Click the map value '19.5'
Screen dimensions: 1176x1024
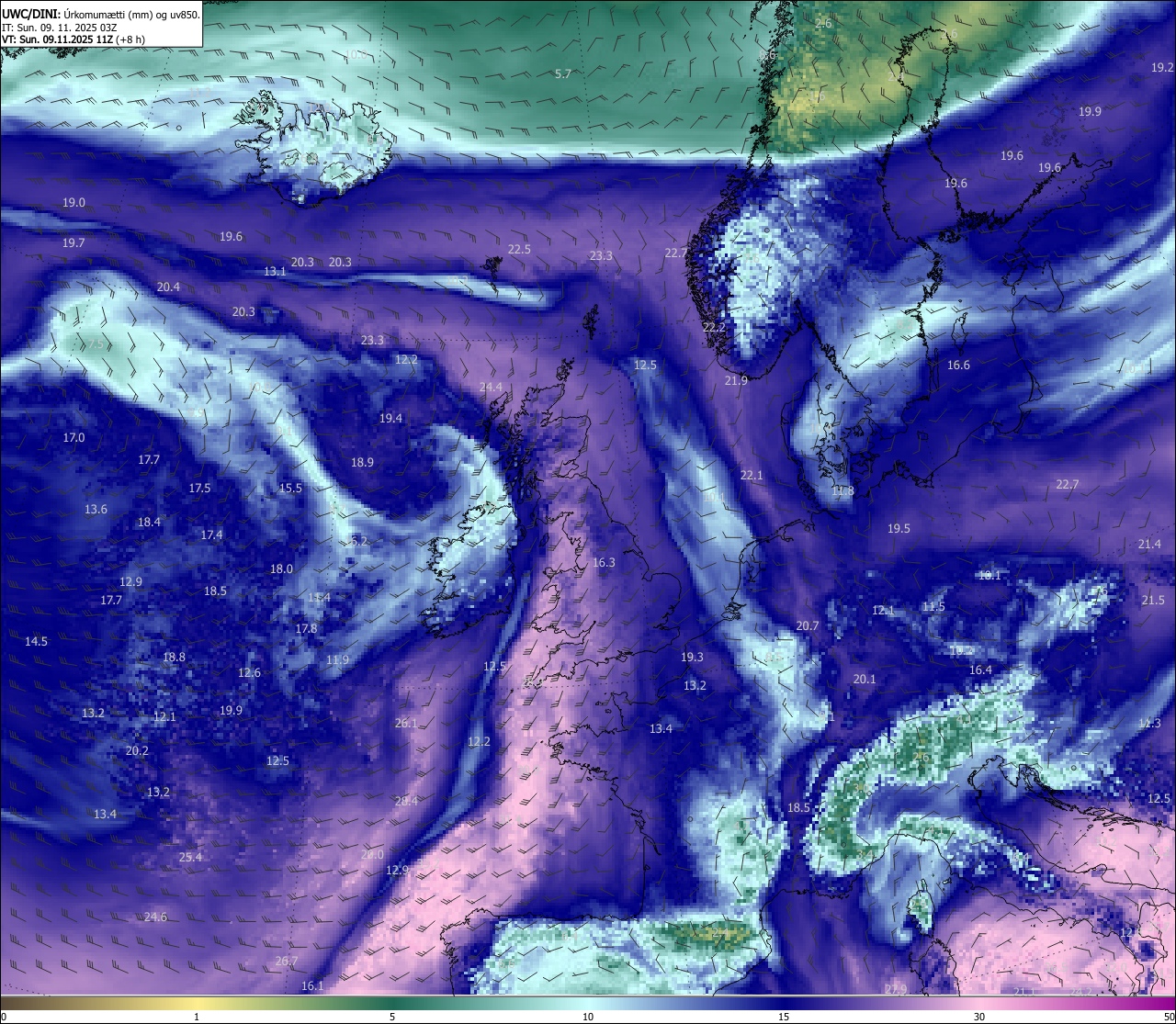click(x=899, y=528)
